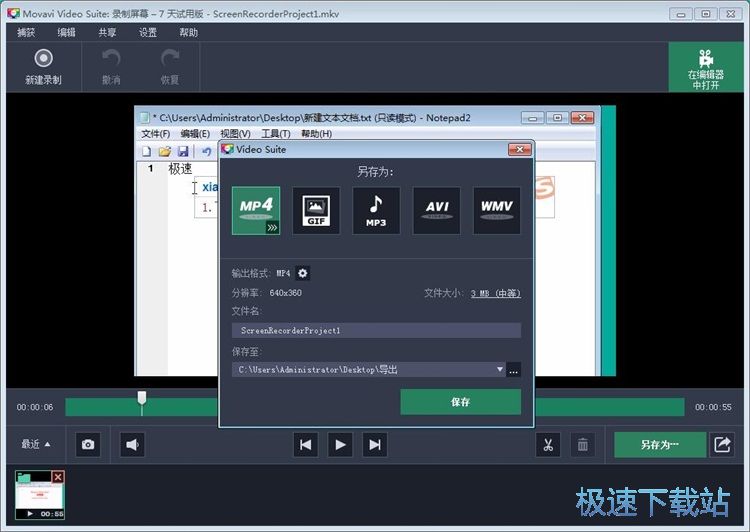This screenshot has width=750, height=532.
Task: Open 视图(V) menu in Notepad2
Action: pyautogui.click(x=235, y=133)
